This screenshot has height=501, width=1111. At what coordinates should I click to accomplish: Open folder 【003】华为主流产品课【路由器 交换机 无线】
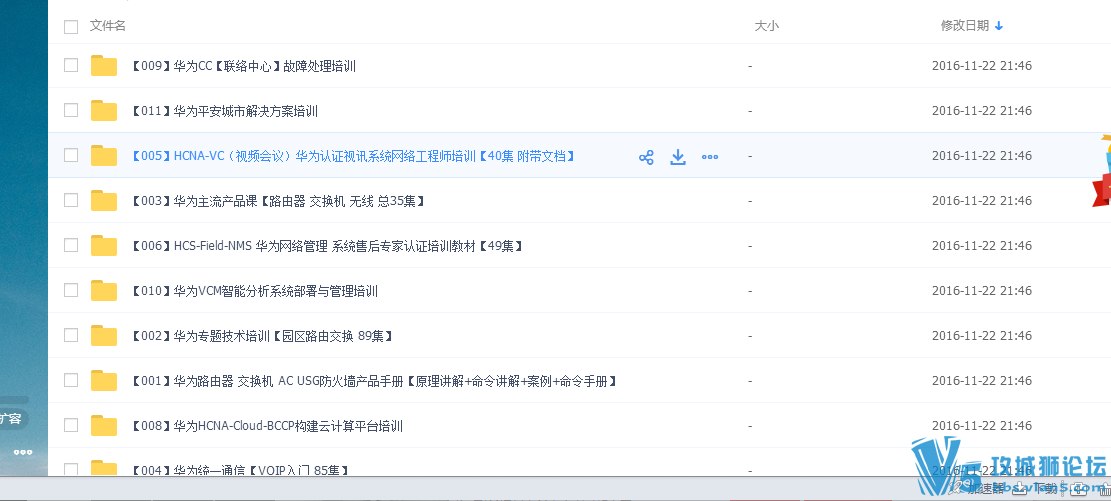click(x=278, y=201)
